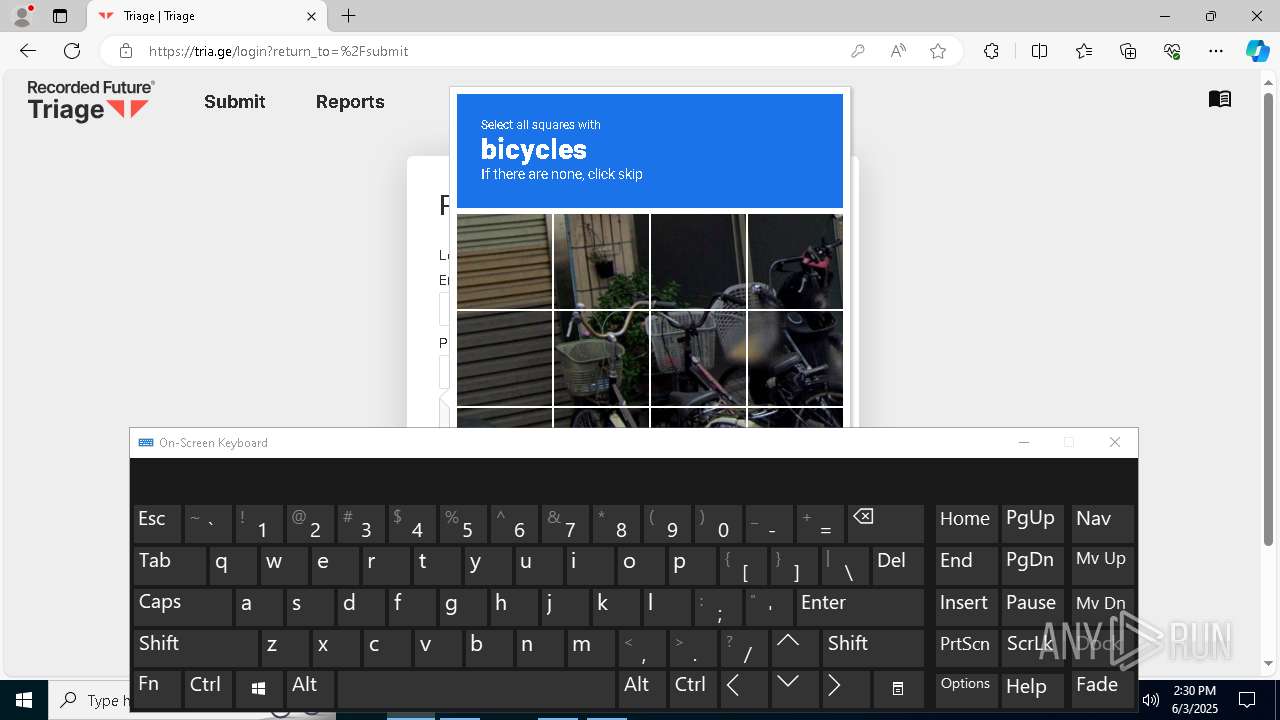Screen dimensions: 1280x720
Task: Click the Home key on keyboard
Action: pos(966,524)
